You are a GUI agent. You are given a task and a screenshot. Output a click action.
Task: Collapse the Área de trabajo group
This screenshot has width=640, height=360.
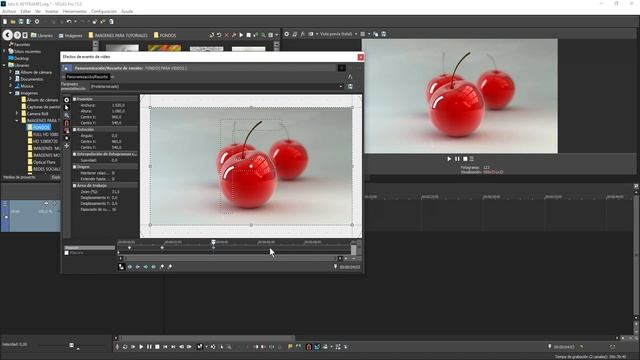pyautogui.click(x=75, y=186)
